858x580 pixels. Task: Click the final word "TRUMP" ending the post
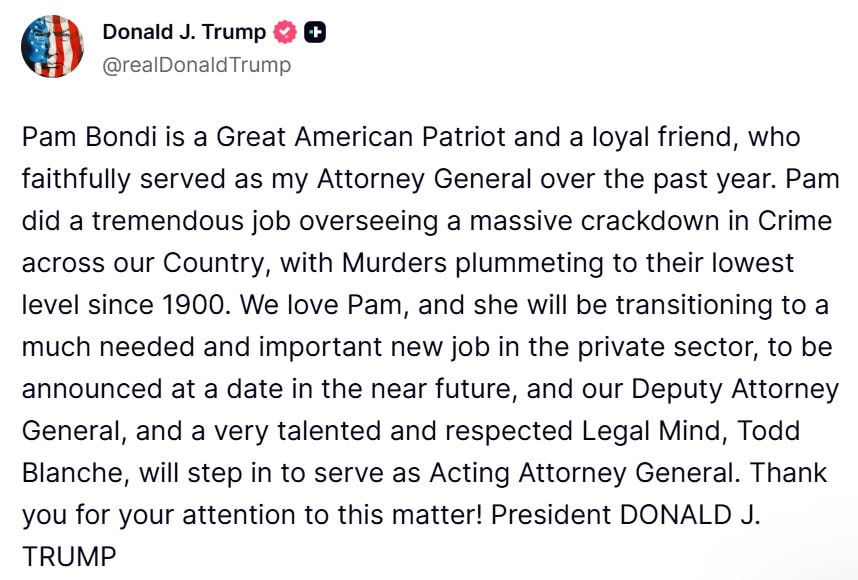point(69,555)
